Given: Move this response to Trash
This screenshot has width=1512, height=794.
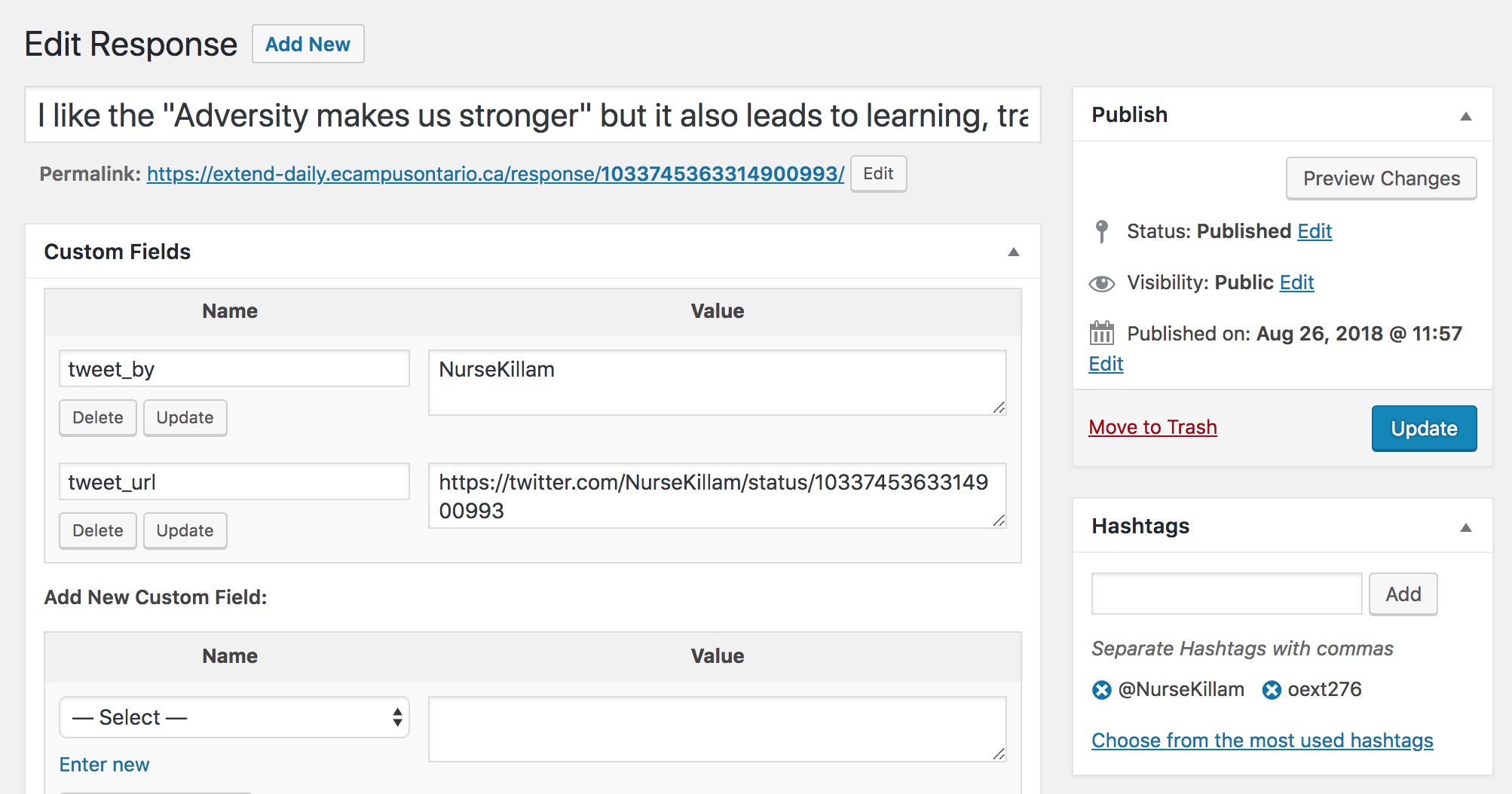Looking at the screenshot, I should tap(1152, 427).
